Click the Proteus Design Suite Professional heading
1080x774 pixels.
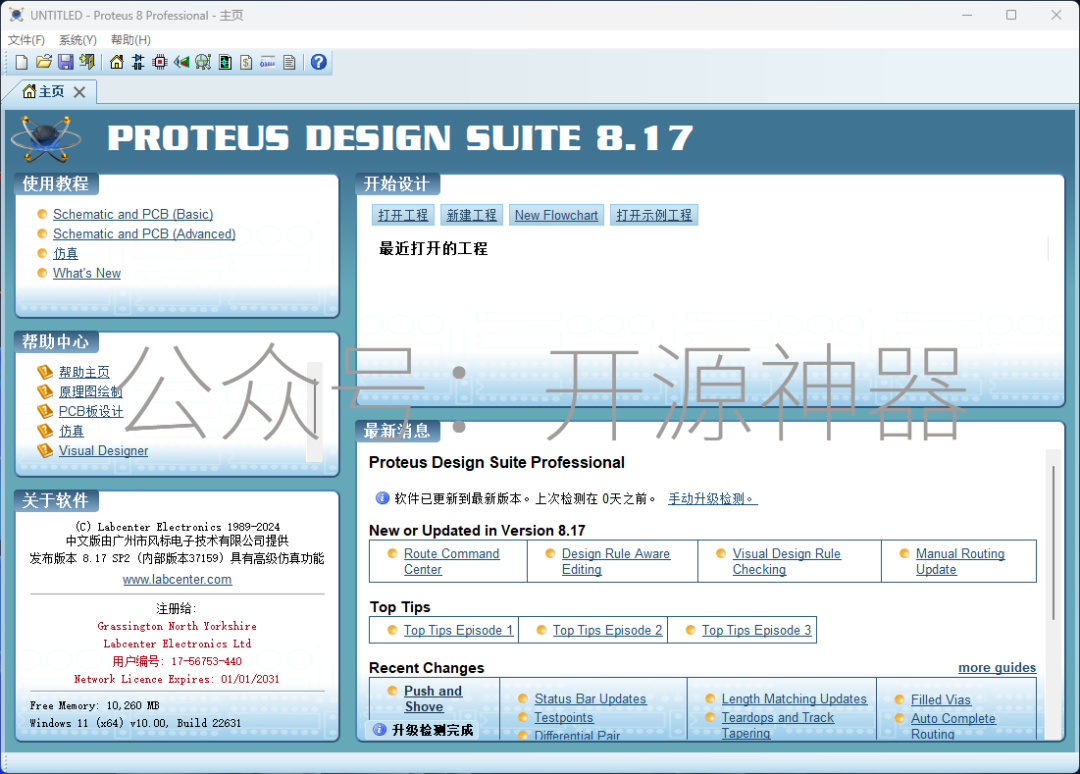(497, 463)
